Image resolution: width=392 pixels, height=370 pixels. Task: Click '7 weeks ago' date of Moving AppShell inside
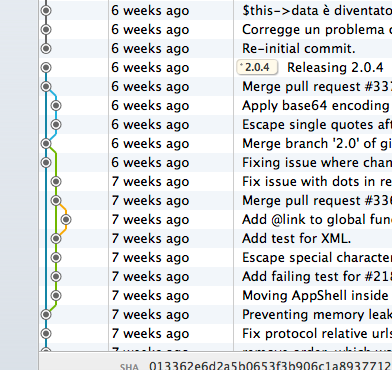150,296
